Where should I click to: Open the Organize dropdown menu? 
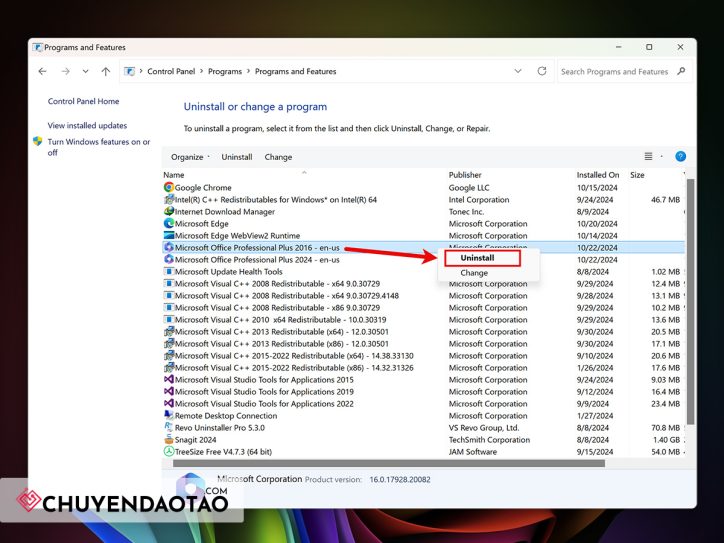(x=190, y=157)
